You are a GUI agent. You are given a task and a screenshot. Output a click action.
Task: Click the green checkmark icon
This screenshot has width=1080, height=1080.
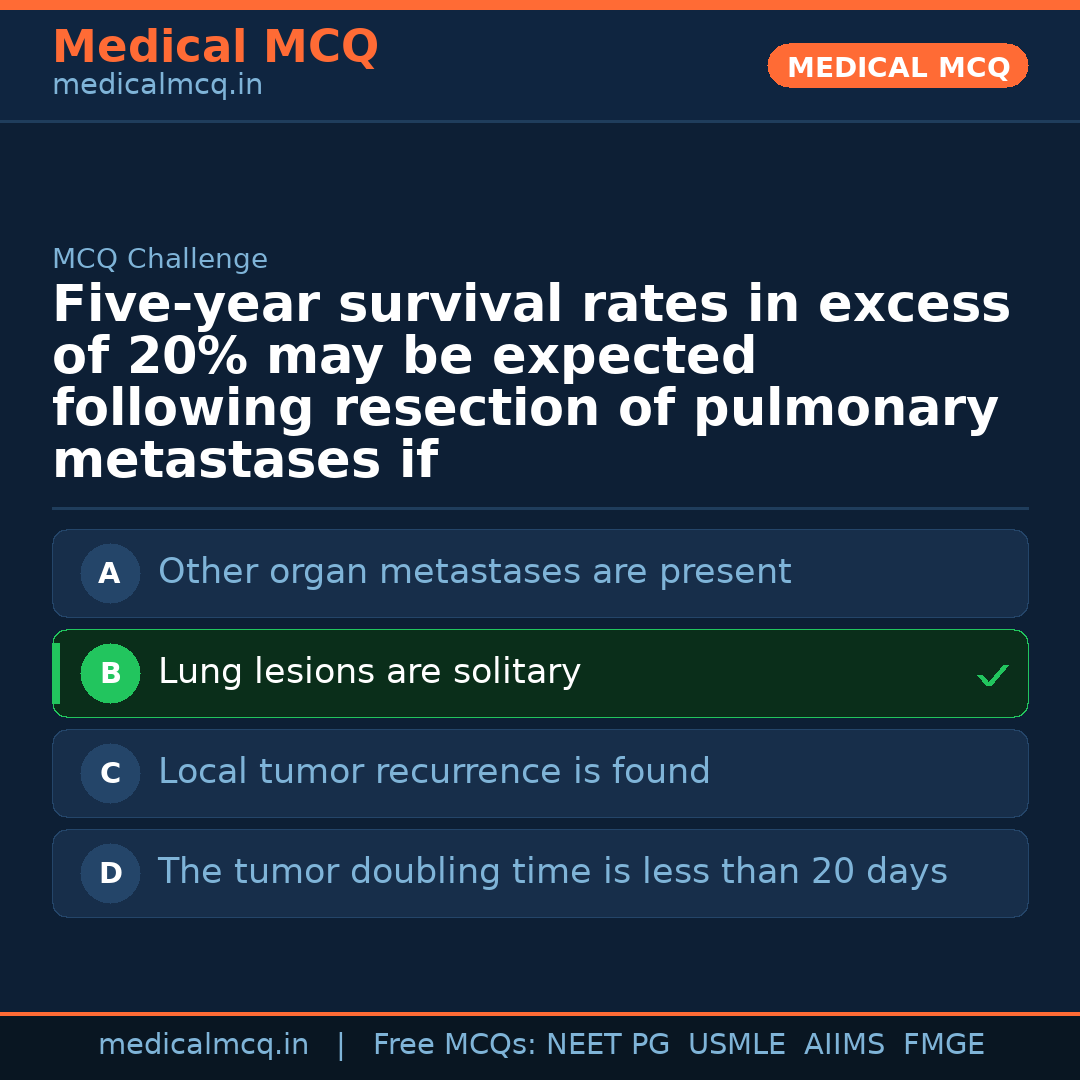click(x=992, y=676)
